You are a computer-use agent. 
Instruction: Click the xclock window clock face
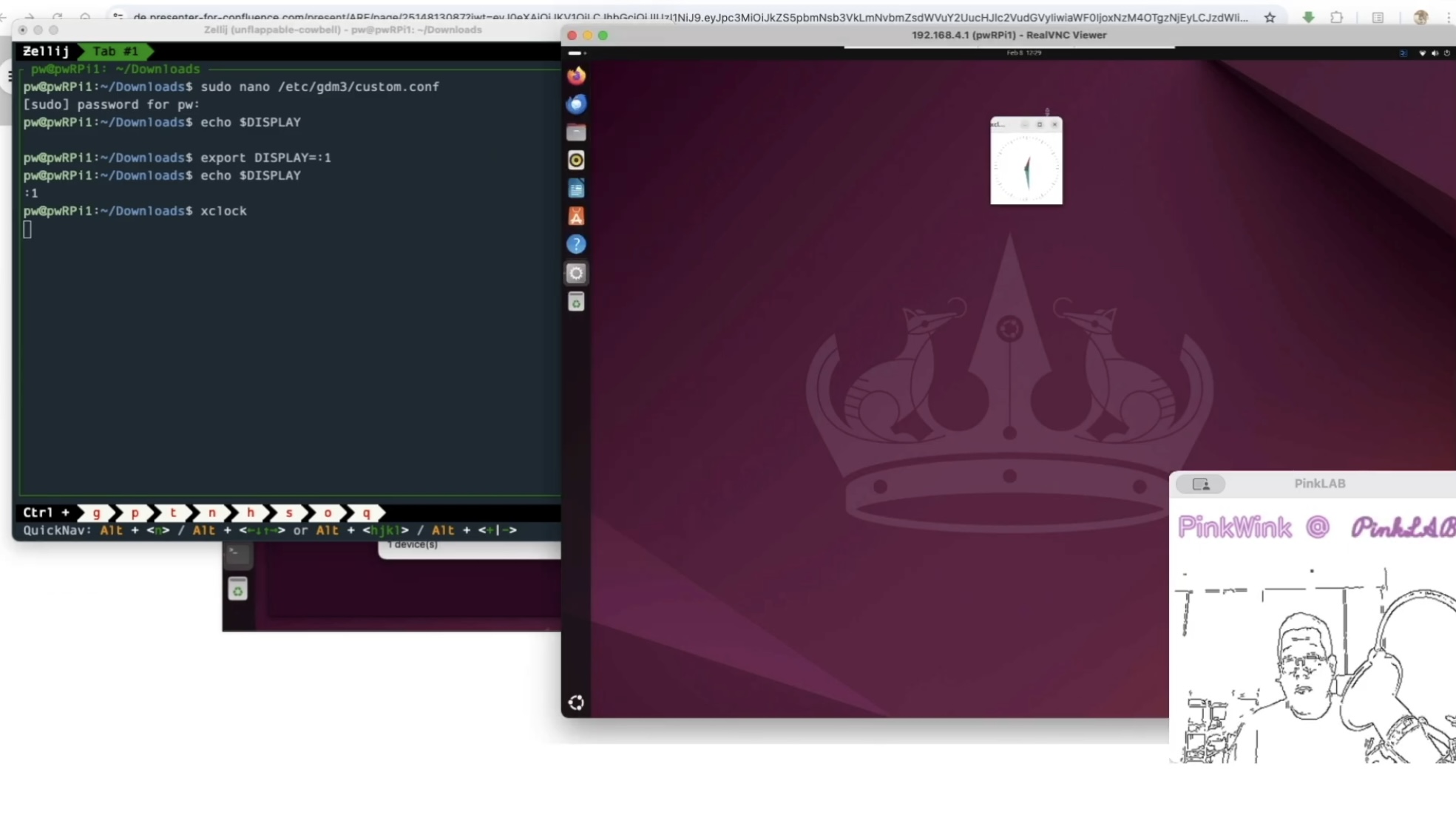(x=1026, y=169)
